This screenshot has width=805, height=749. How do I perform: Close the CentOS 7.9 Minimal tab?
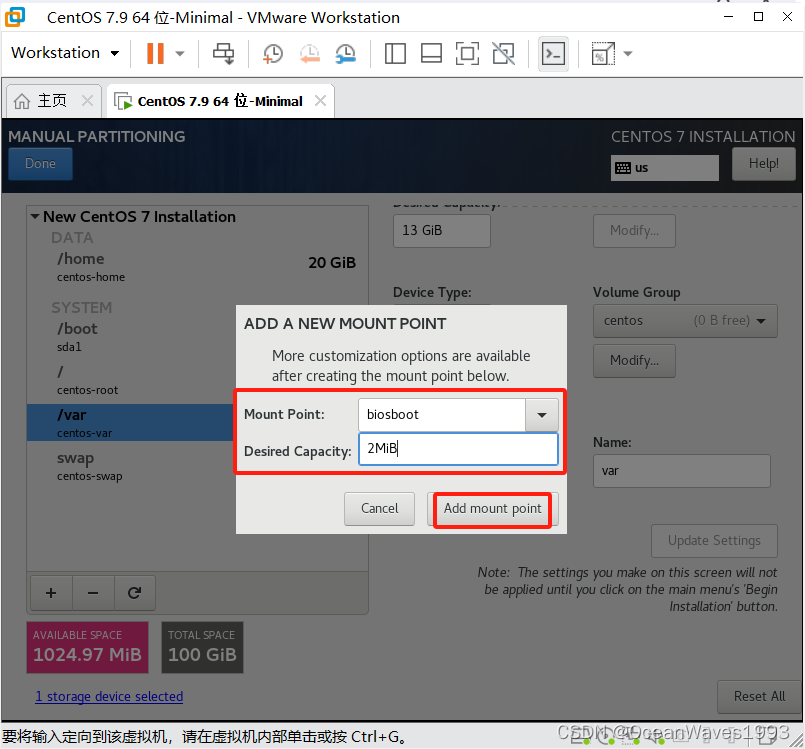click(320, 101)
